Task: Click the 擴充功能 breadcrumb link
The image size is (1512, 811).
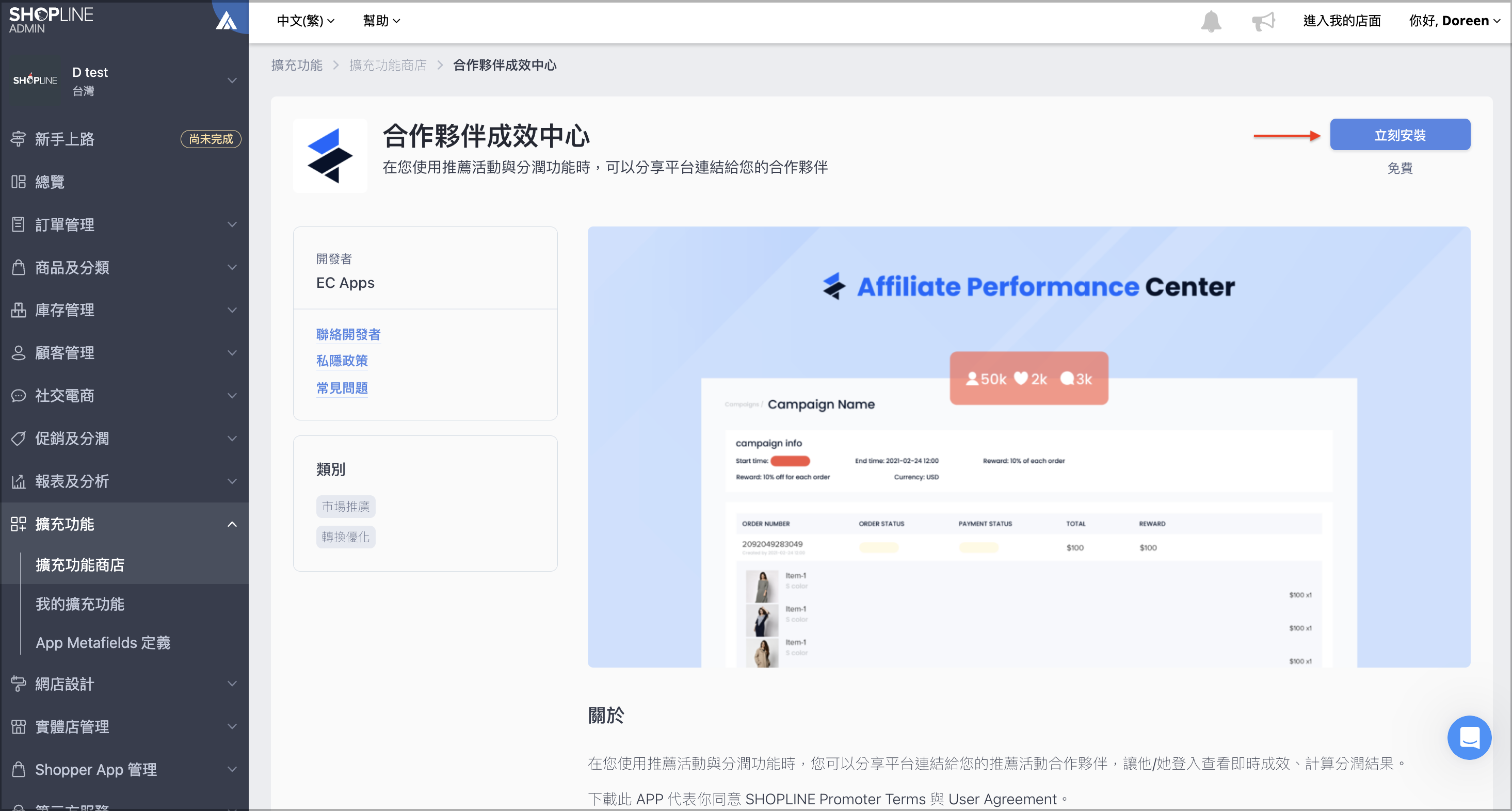Action: 297,65
